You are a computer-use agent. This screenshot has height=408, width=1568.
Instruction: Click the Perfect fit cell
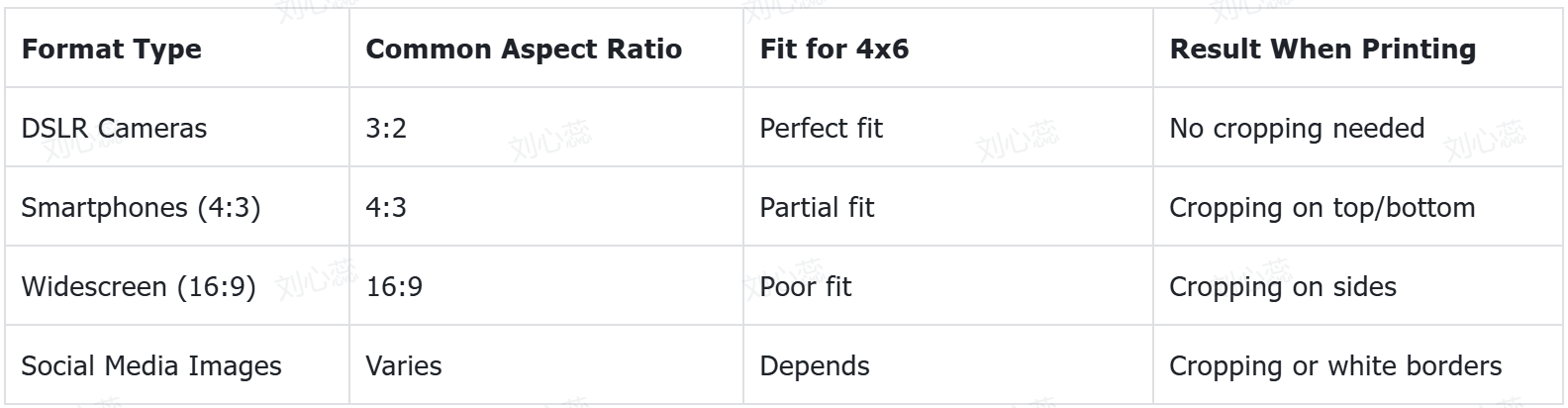(821, 129)
